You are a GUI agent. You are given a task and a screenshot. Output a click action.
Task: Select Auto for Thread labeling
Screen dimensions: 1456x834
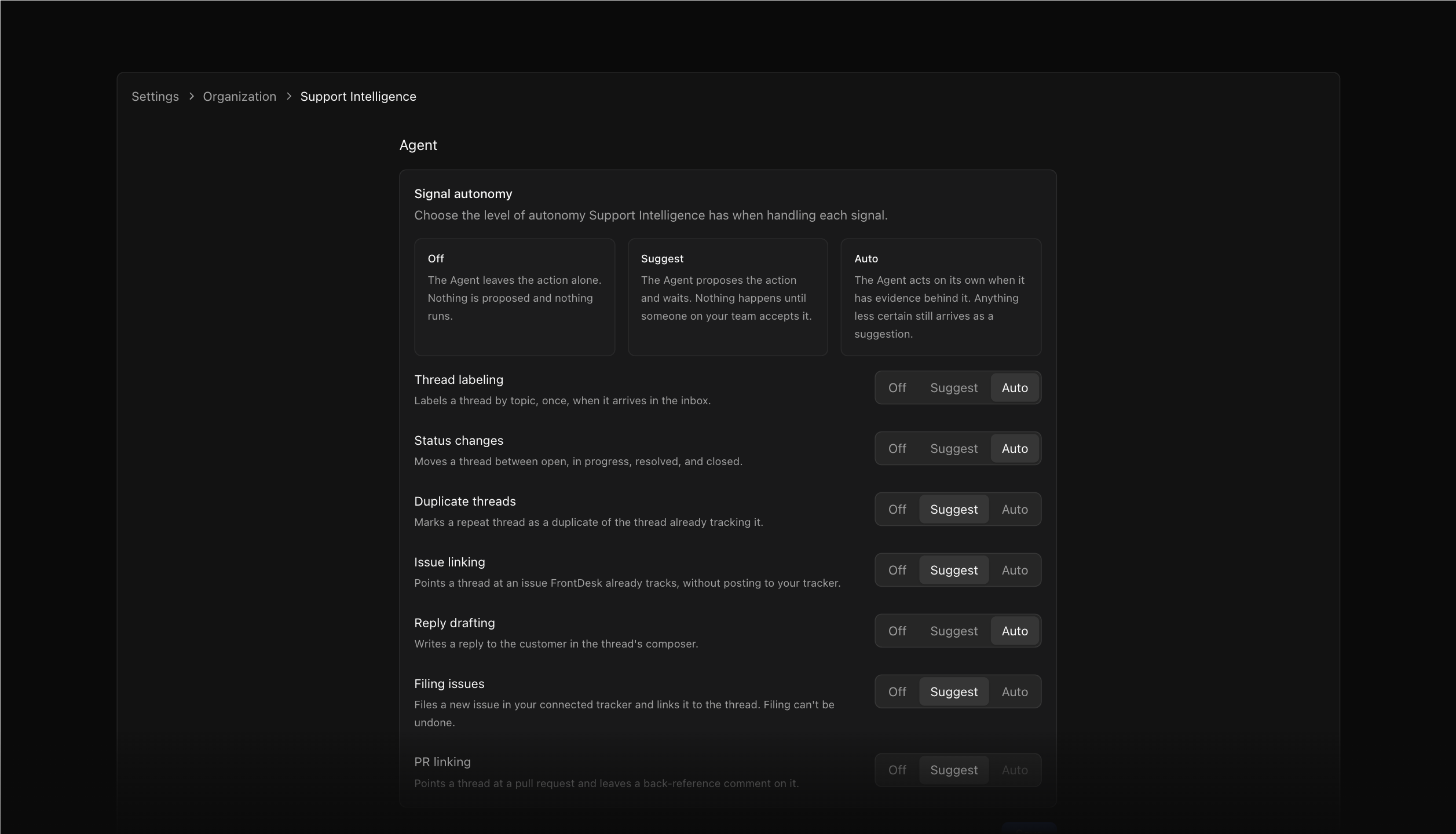click(x=1015, y=387)
